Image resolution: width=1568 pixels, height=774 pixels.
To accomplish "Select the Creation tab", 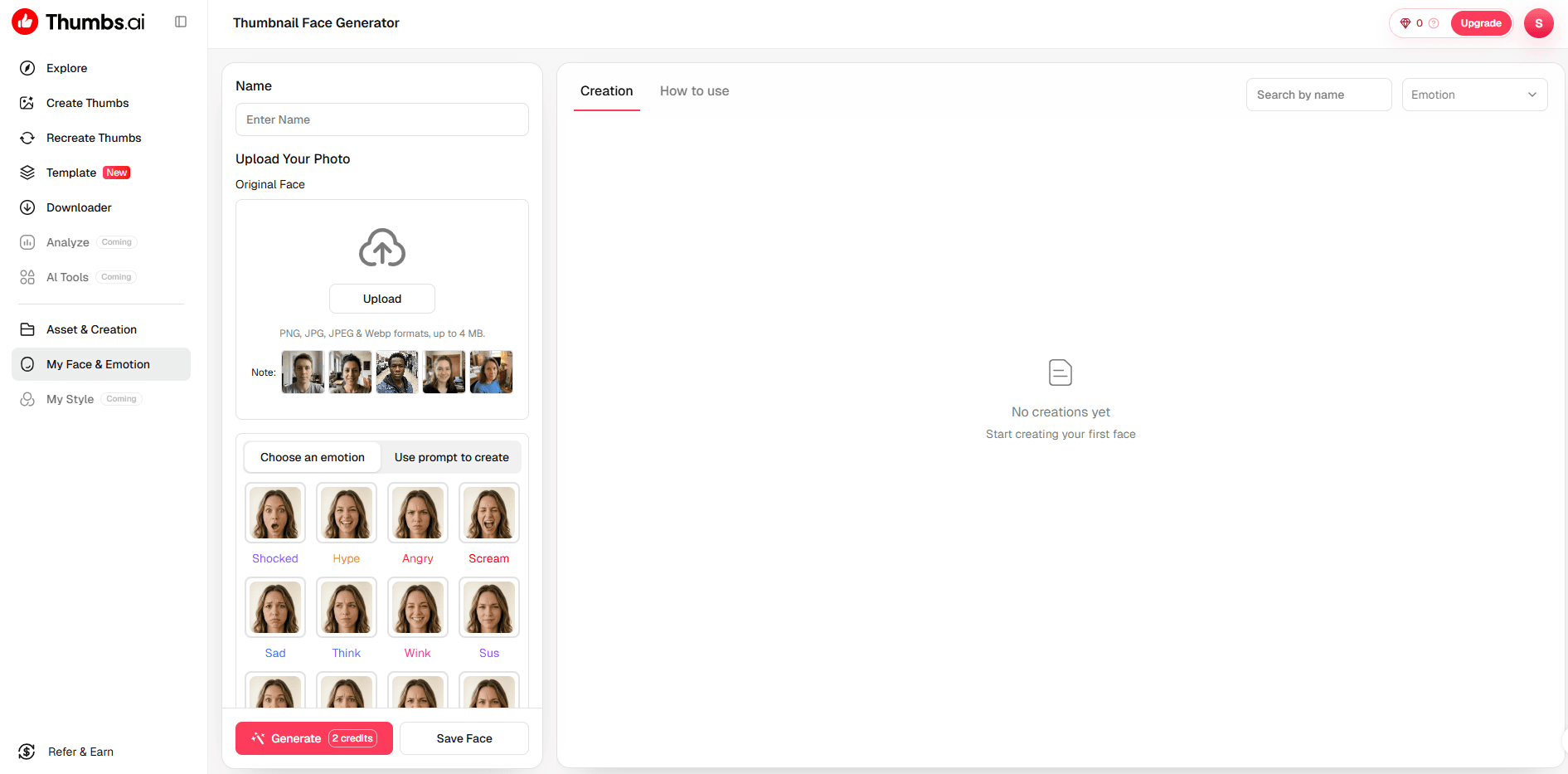I will (607, 91).
